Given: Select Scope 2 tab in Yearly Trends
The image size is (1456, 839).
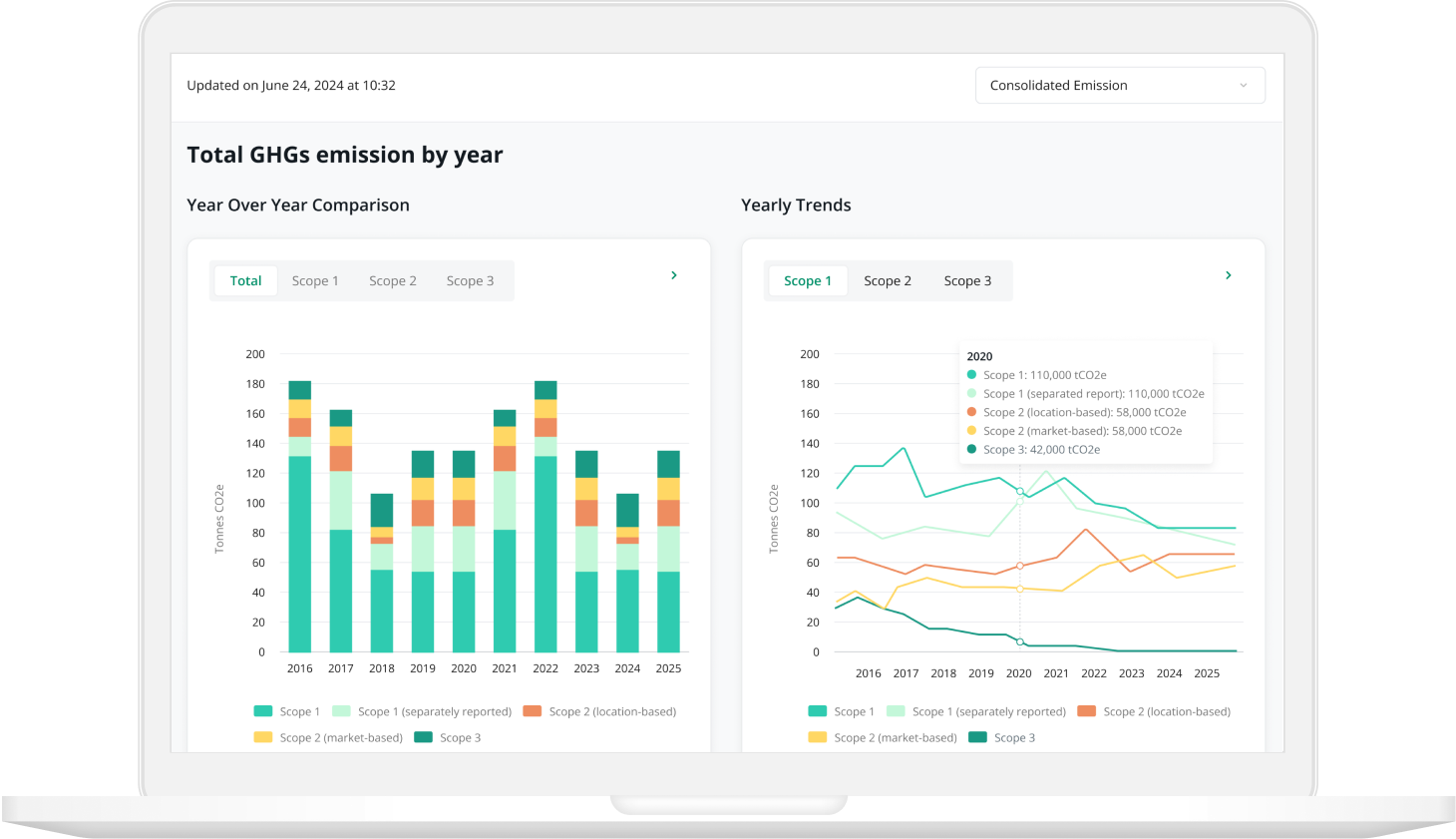Looking at the screenshot, I should (x=888, y=281).
